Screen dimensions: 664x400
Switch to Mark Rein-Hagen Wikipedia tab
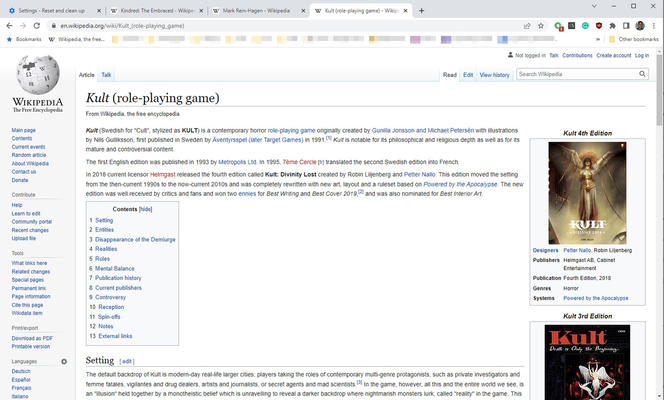[x=256, y=11]
